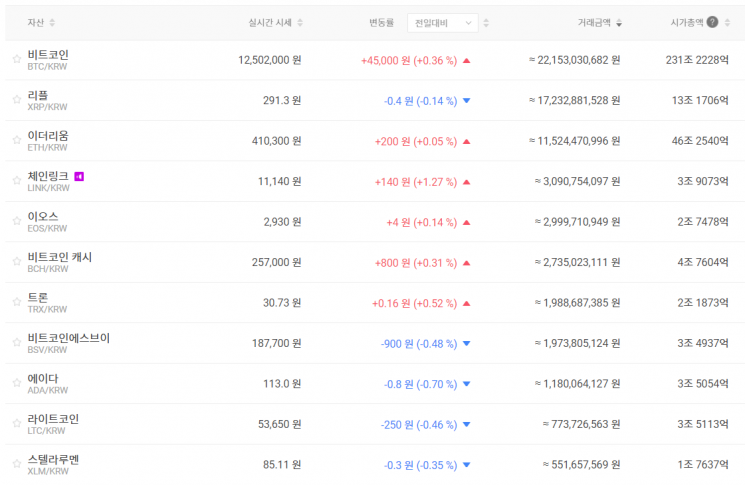Open the 전일대비 dropdown
Image resolution: width=745 pixels, height=485 pixels.
(x=442, y=23)
